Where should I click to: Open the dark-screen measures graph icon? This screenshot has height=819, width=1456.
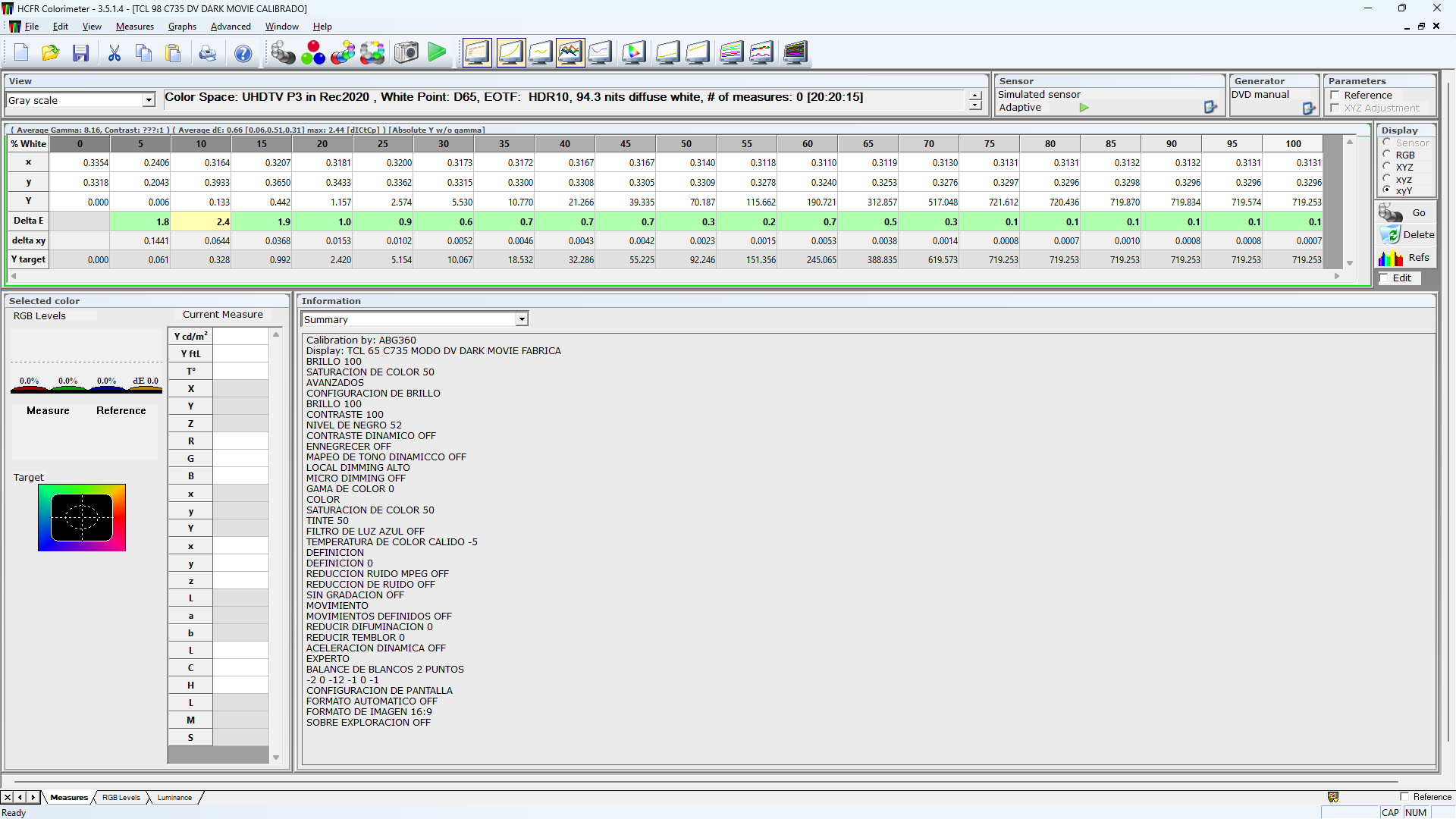pos(795,53)
